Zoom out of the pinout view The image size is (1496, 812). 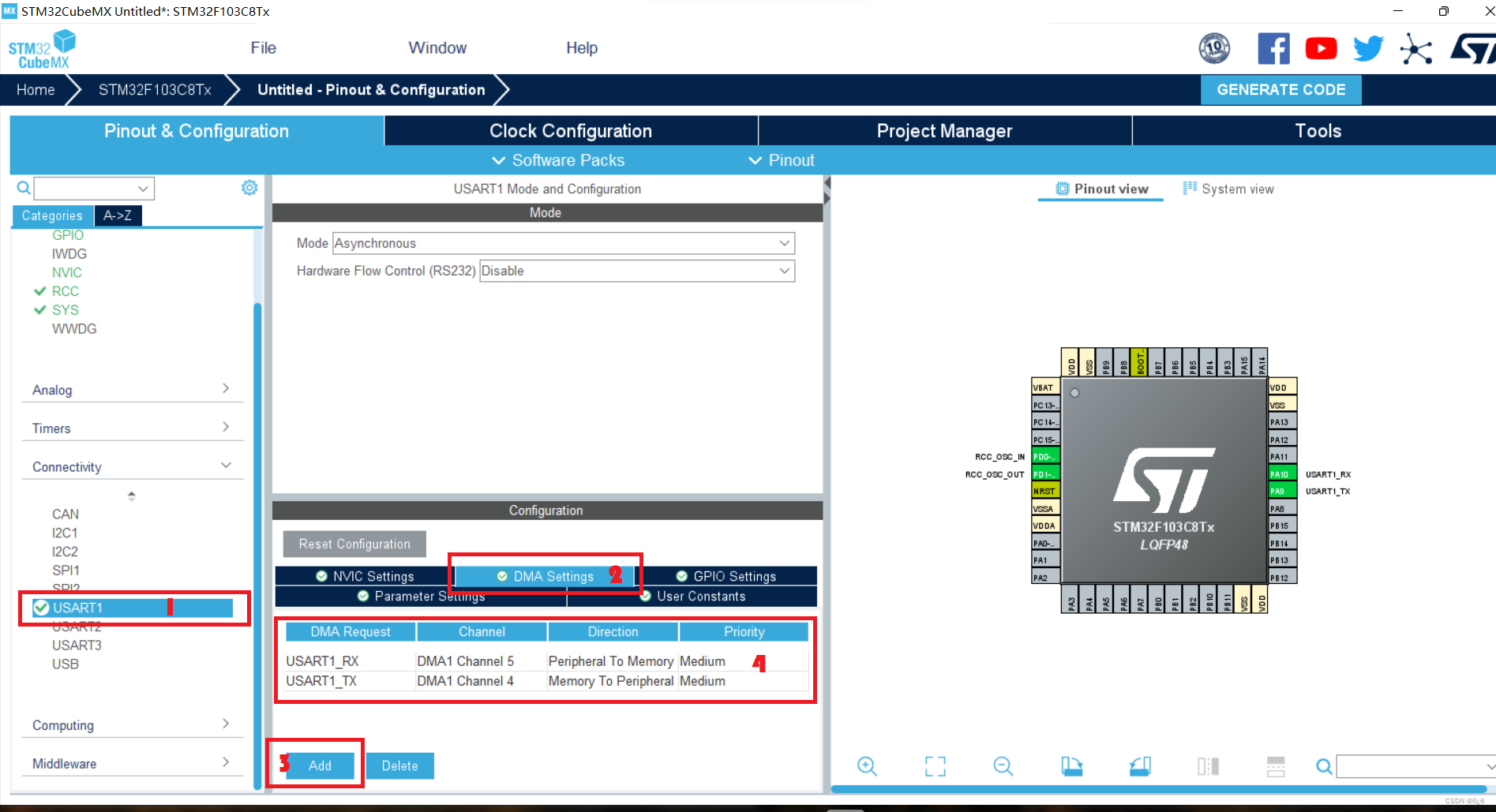coord(1003,766)
